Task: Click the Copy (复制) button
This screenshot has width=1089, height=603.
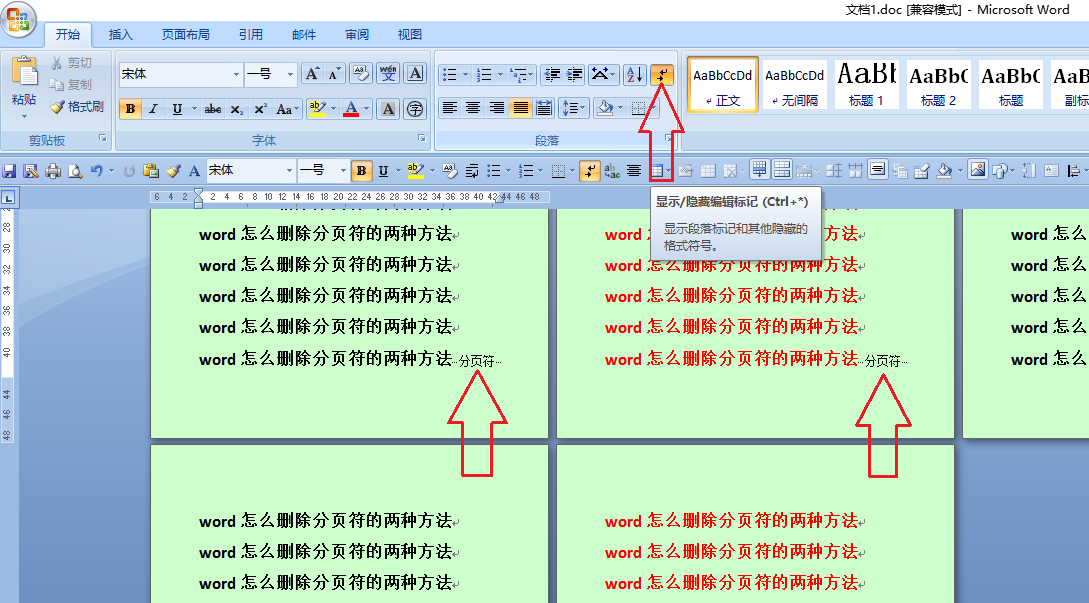Action: pyautogui.click(x=70, y=85)
